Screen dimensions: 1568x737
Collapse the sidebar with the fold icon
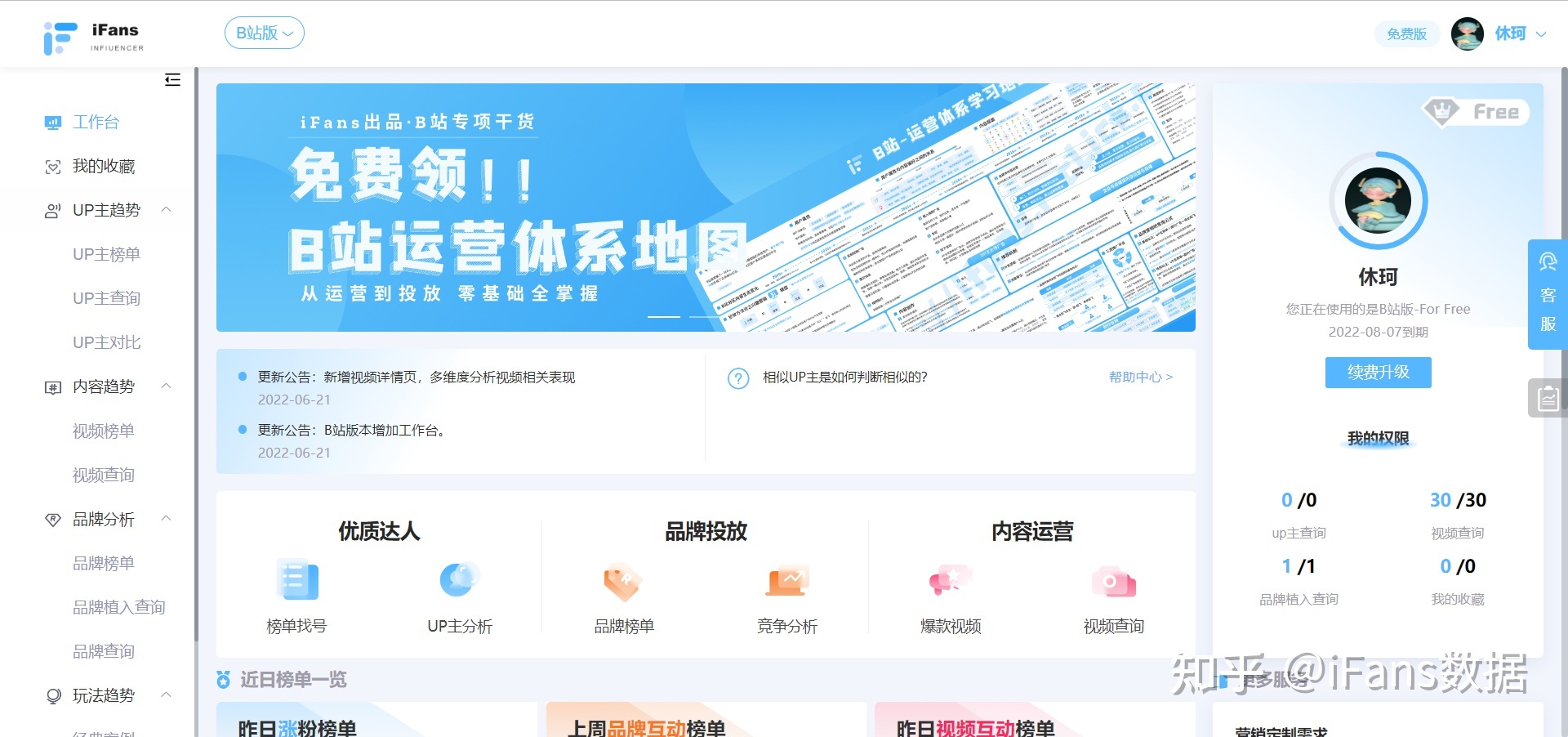pos(172,79)
